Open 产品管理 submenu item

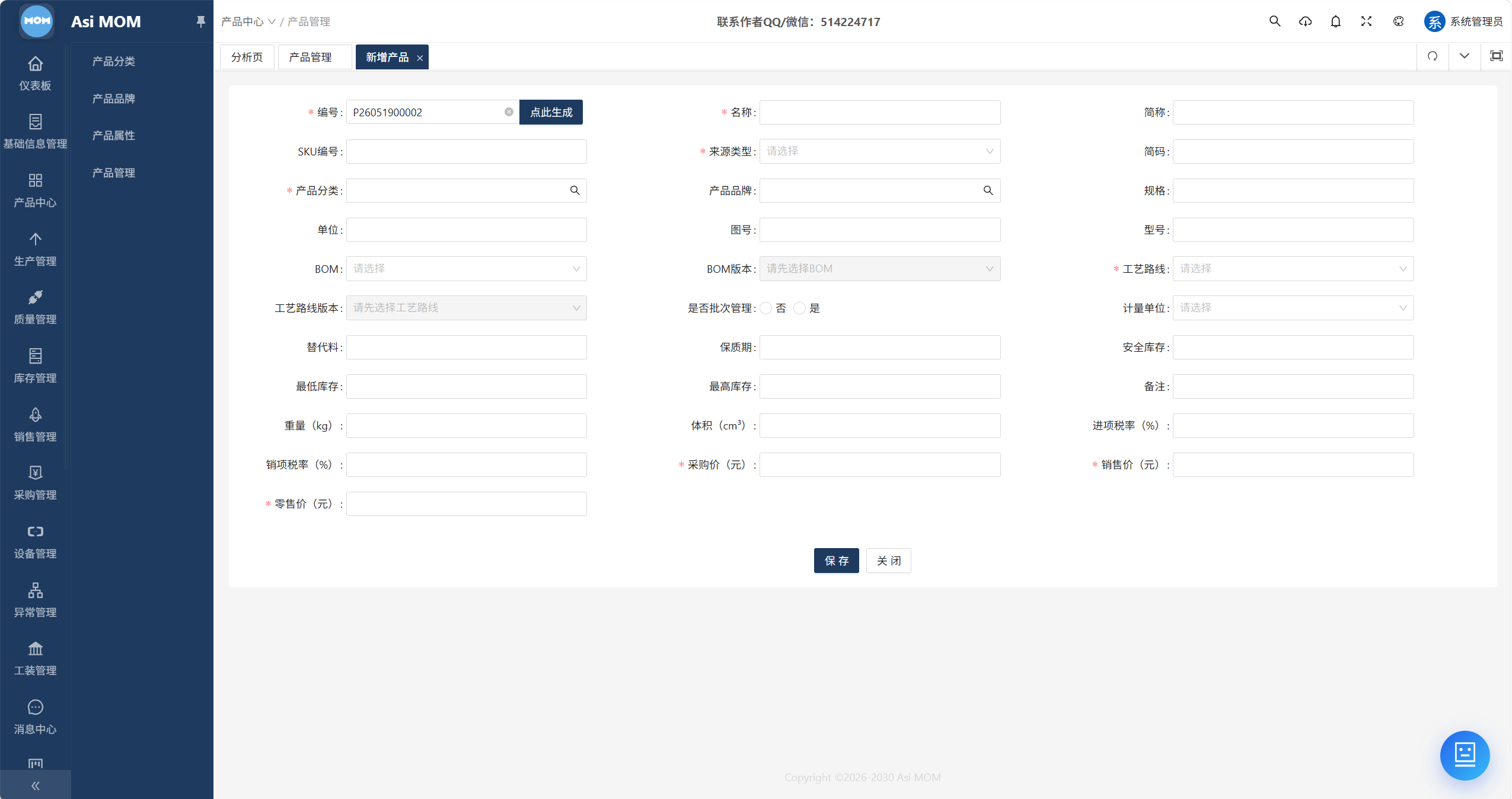click(114, 173)
